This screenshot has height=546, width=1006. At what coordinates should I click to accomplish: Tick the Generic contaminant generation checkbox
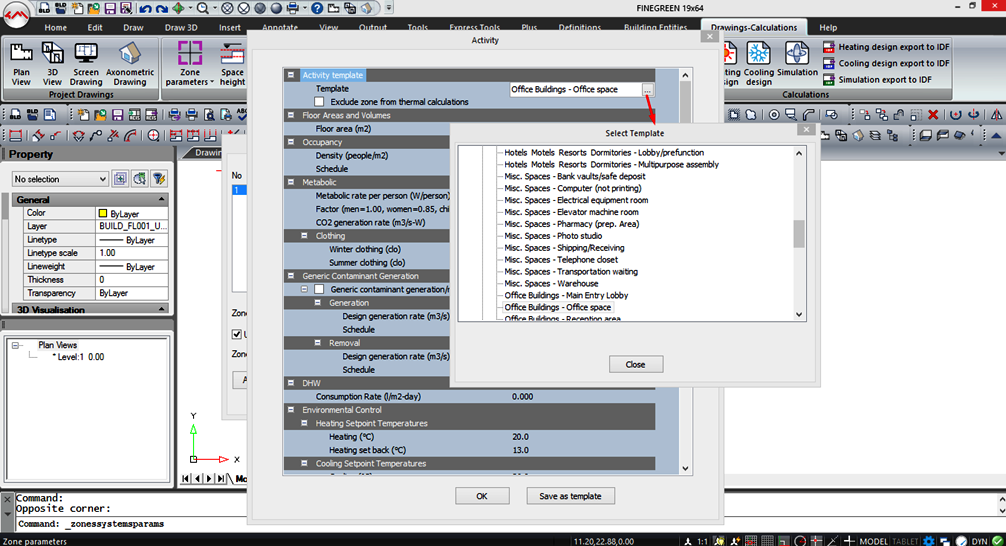320,289
